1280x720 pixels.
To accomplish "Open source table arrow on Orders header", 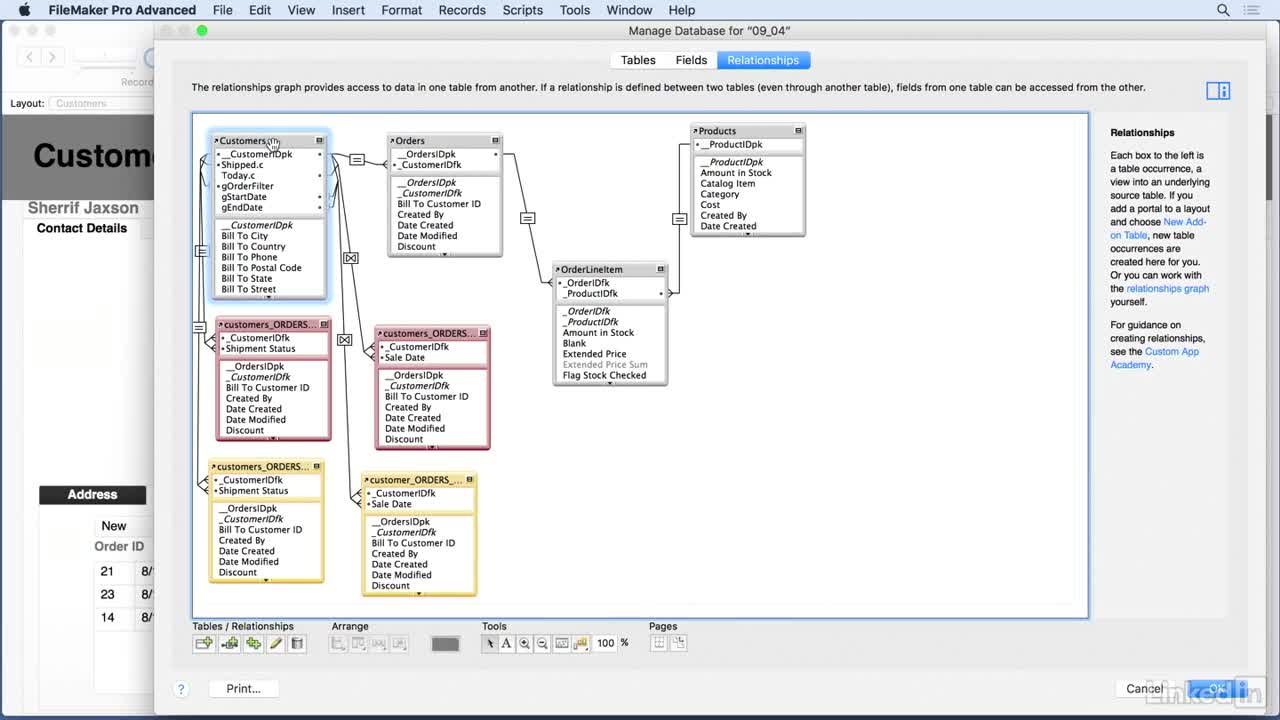I will coord(393,141).
